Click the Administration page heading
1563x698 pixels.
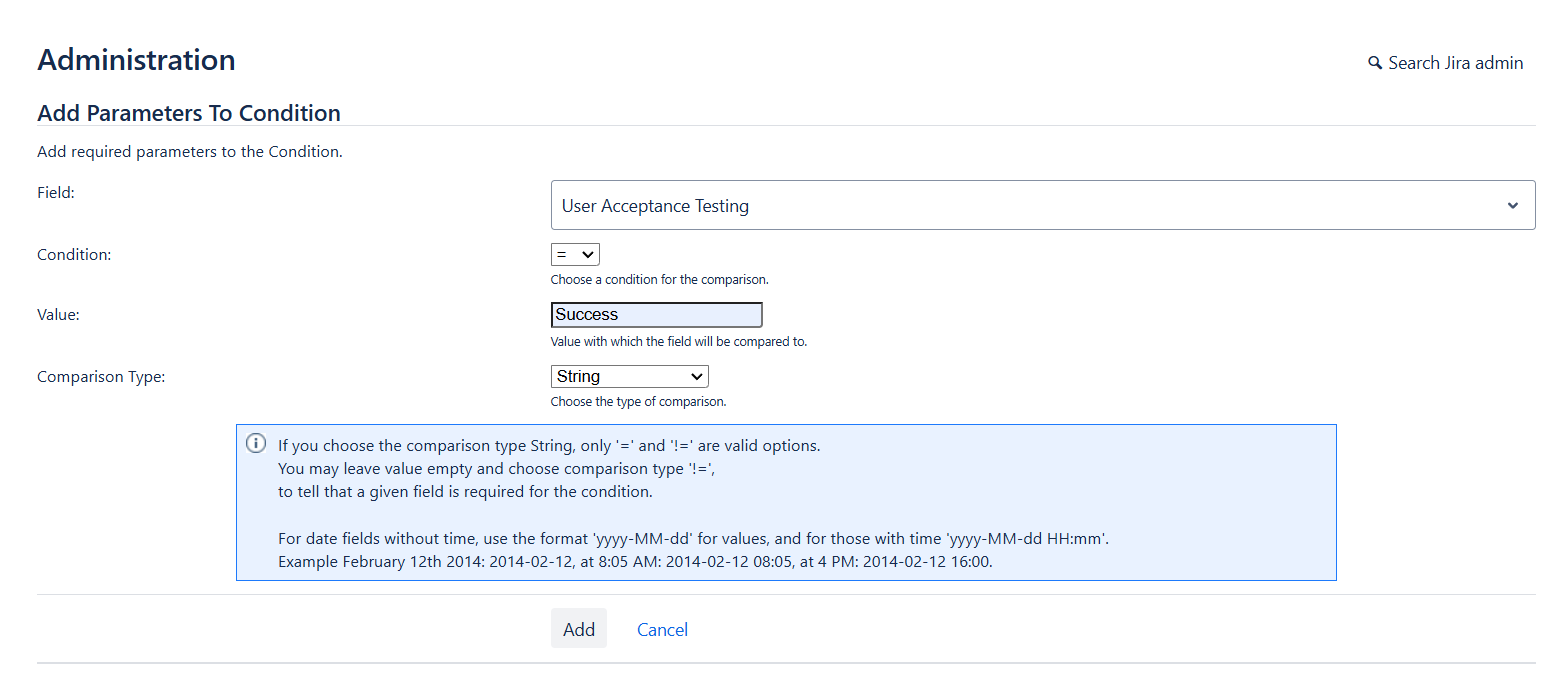point(136,60)
